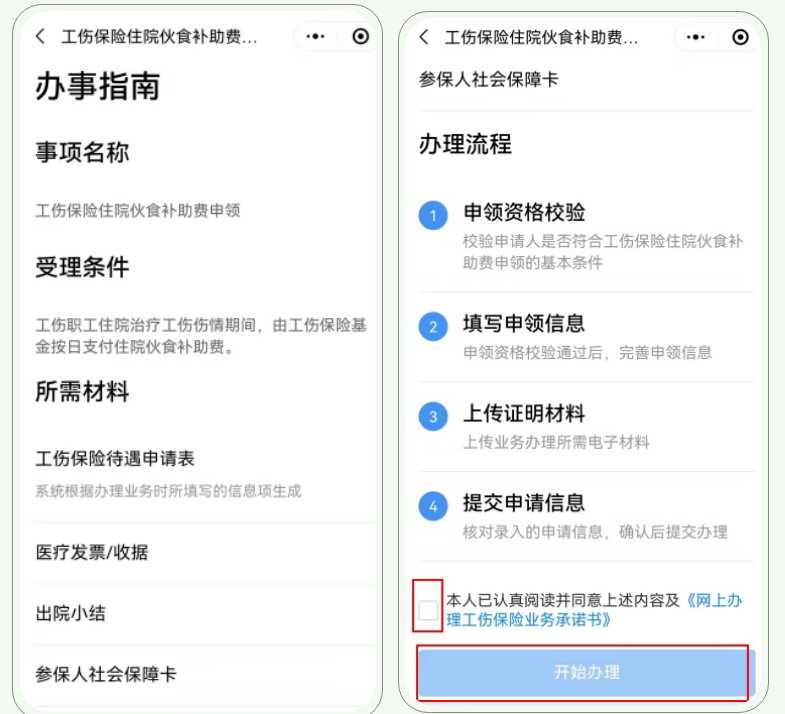Viewport: 785px width, 714px height.
Task: Select the step 3 circle for 上传证明材料
Action: (x=433, y=417)
